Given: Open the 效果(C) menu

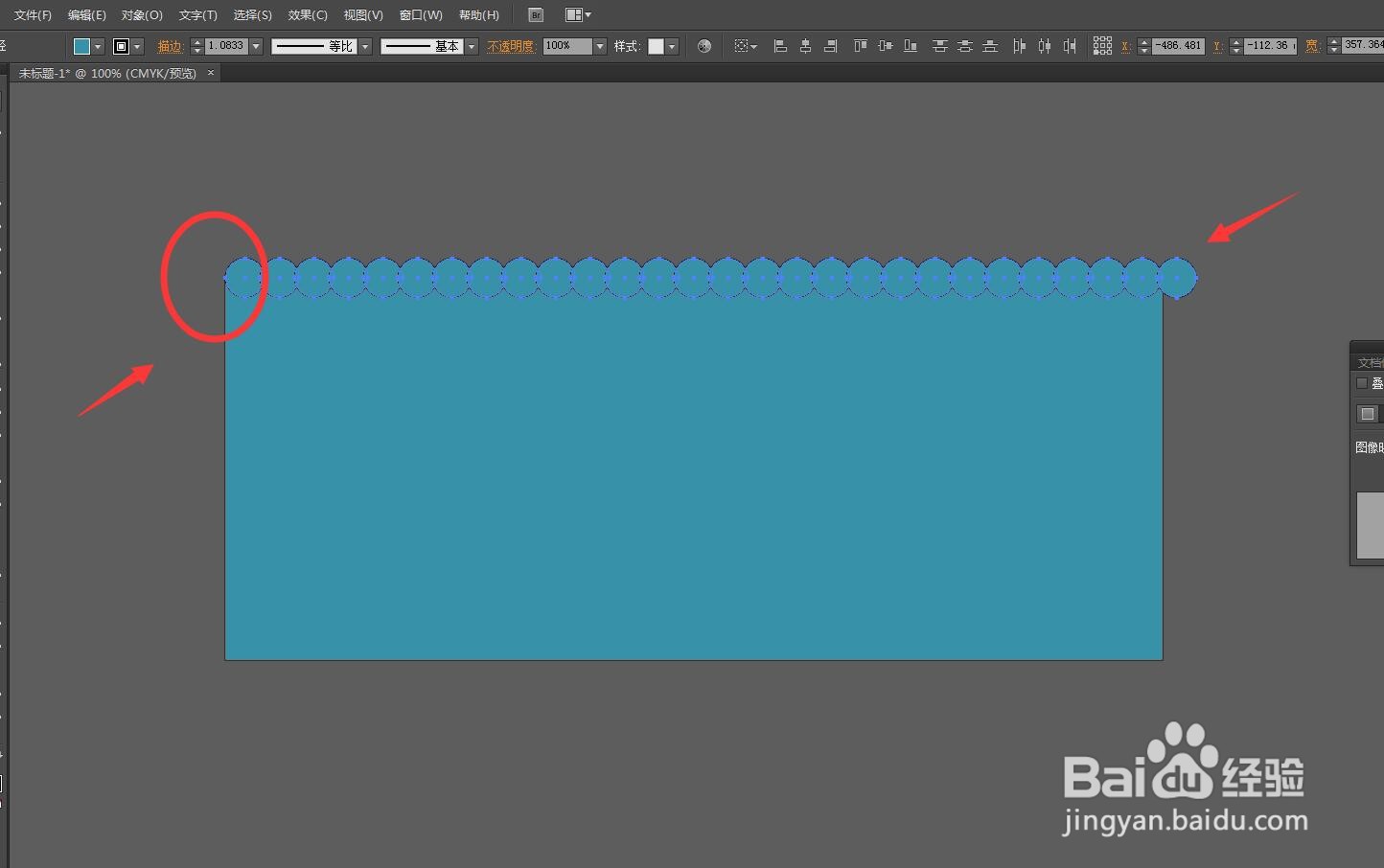Looking at the screenshot, I should 308,15.
